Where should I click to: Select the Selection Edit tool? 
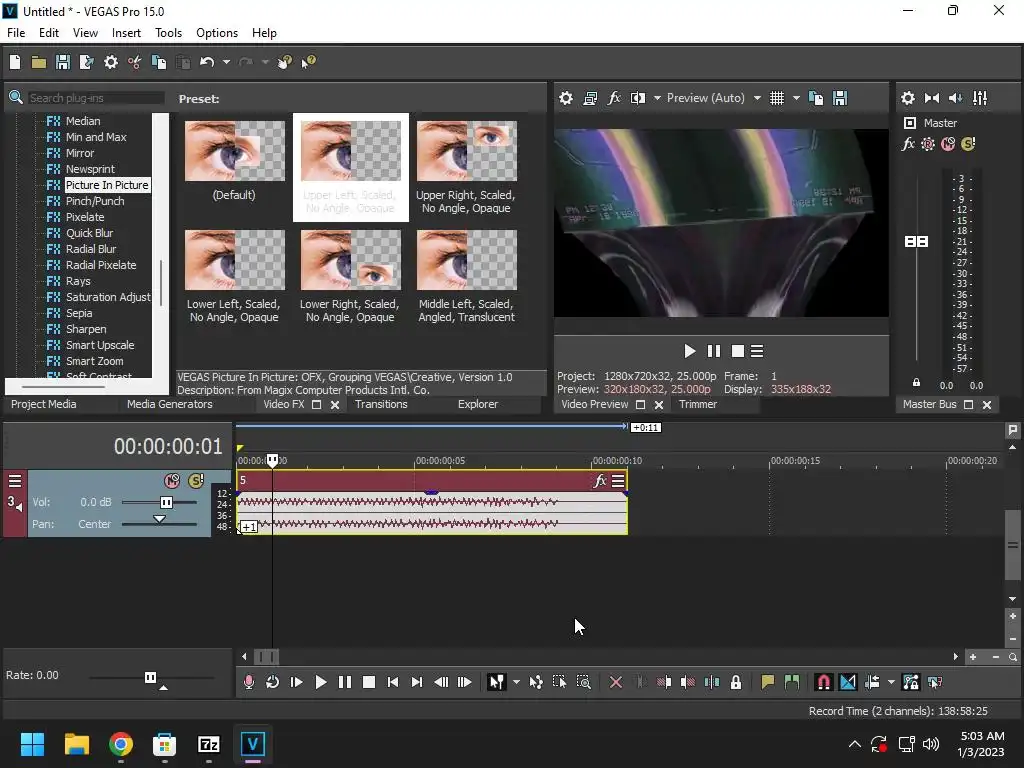(560, 682)
